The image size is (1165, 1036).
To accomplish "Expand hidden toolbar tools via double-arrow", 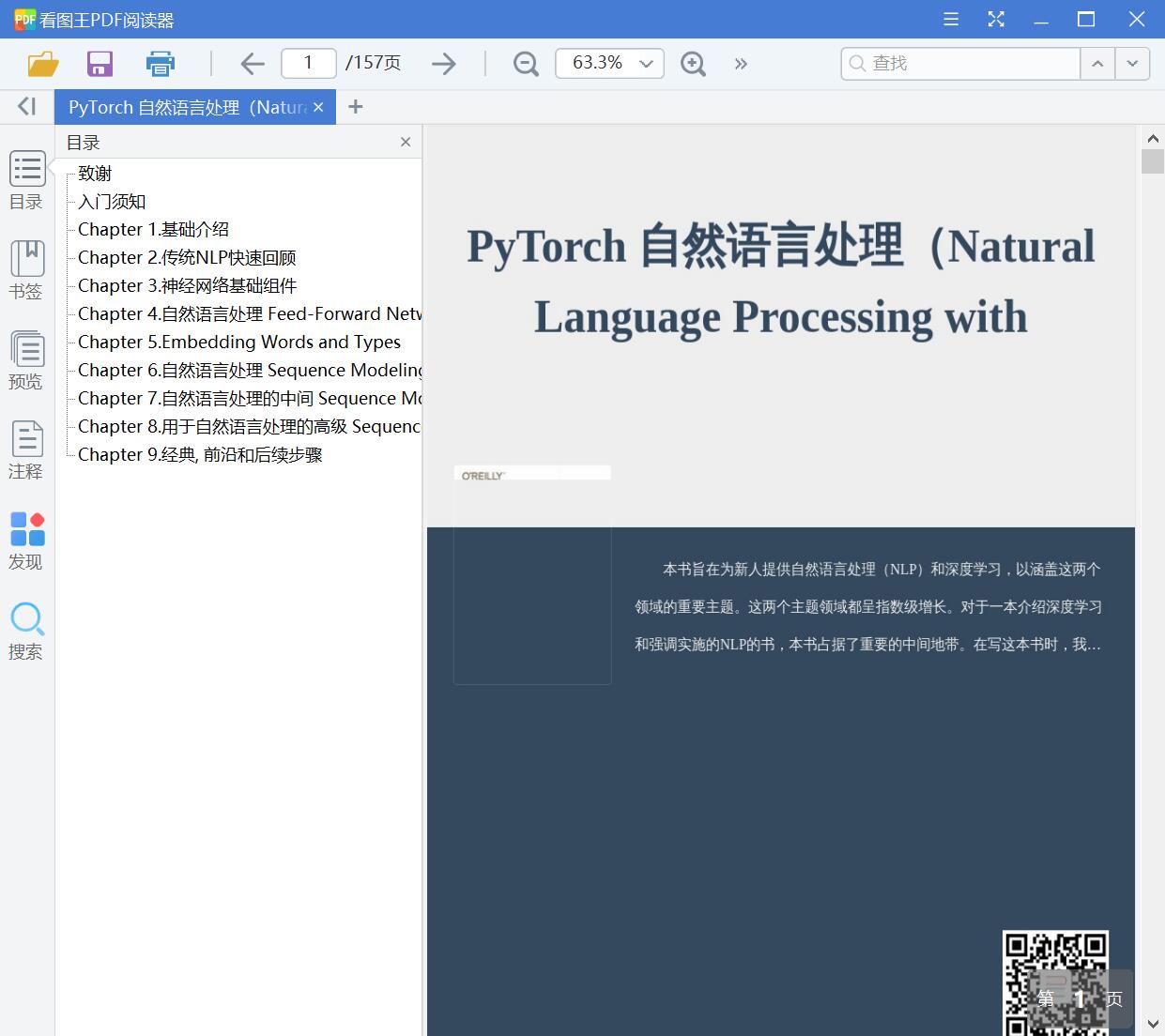I will (x=741, y=64).
